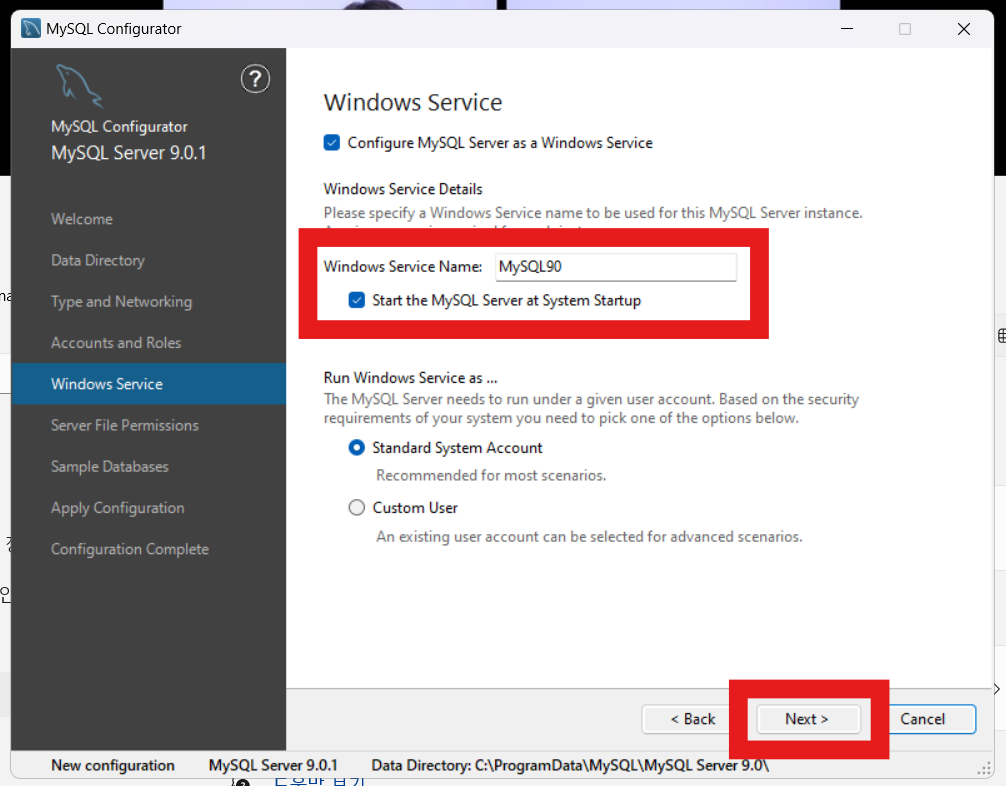Click 'New configuration' in the status bar

click(113, 765)
